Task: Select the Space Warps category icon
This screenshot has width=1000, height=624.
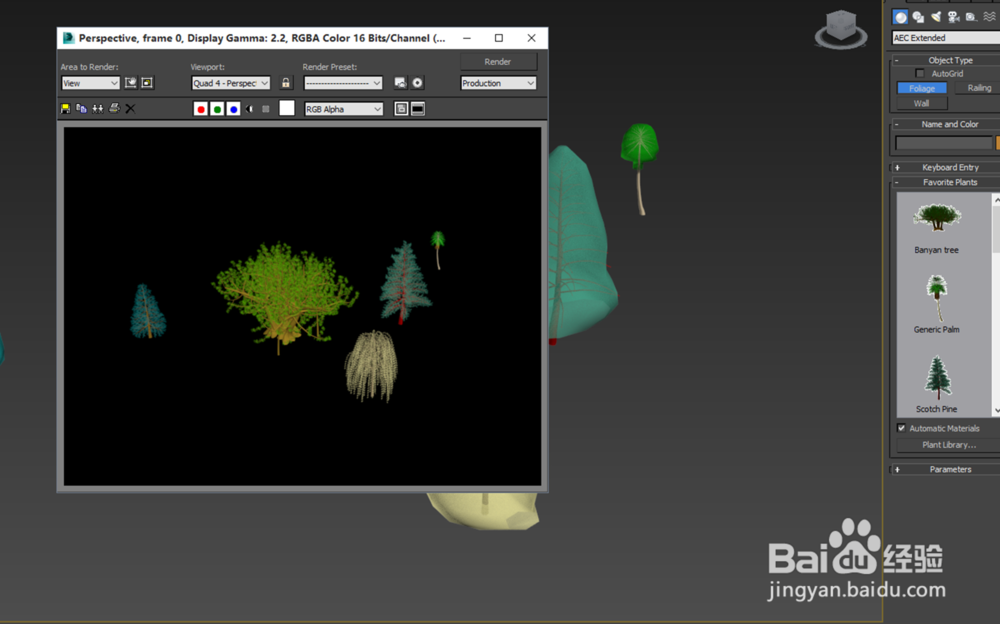Action: (989, 17)
